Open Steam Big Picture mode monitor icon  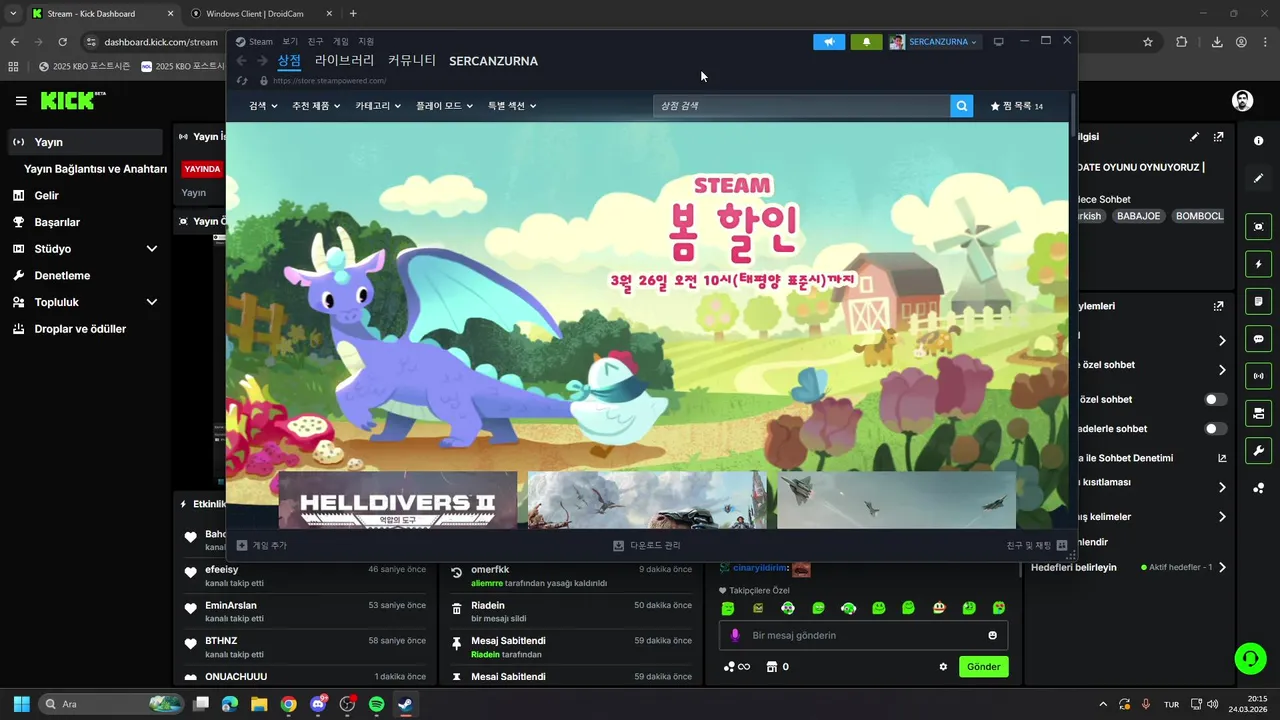tap(998, 42)
